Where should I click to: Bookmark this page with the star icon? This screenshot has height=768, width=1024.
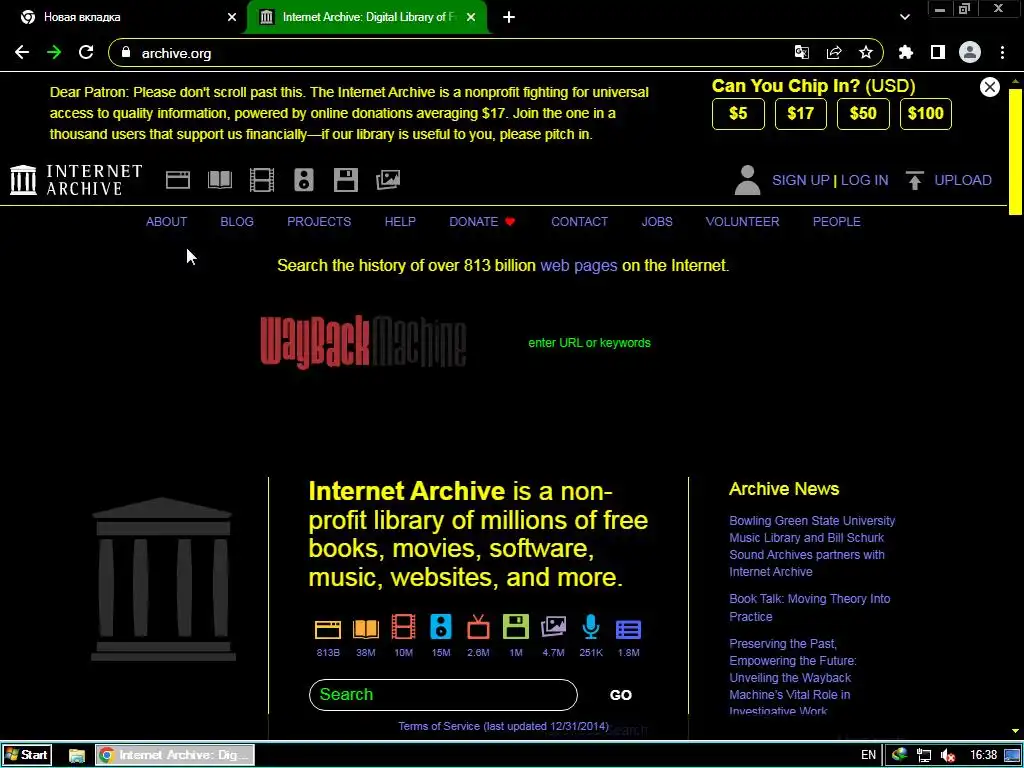[866, 52]
